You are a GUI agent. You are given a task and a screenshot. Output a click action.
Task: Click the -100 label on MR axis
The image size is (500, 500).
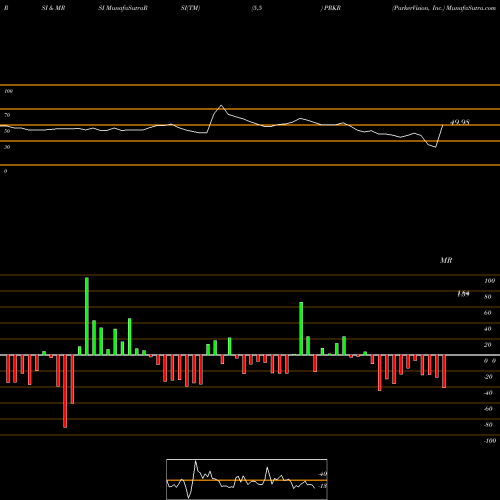pos(489,441)
